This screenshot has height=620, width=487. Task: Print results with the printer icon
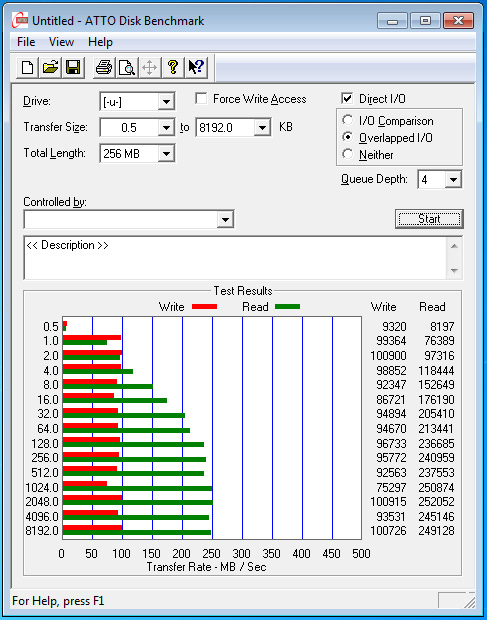[x=104, y=67]
